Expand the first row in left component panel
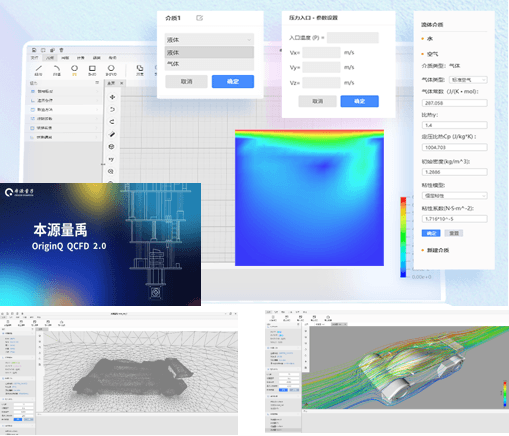 (x=65, y=91)
